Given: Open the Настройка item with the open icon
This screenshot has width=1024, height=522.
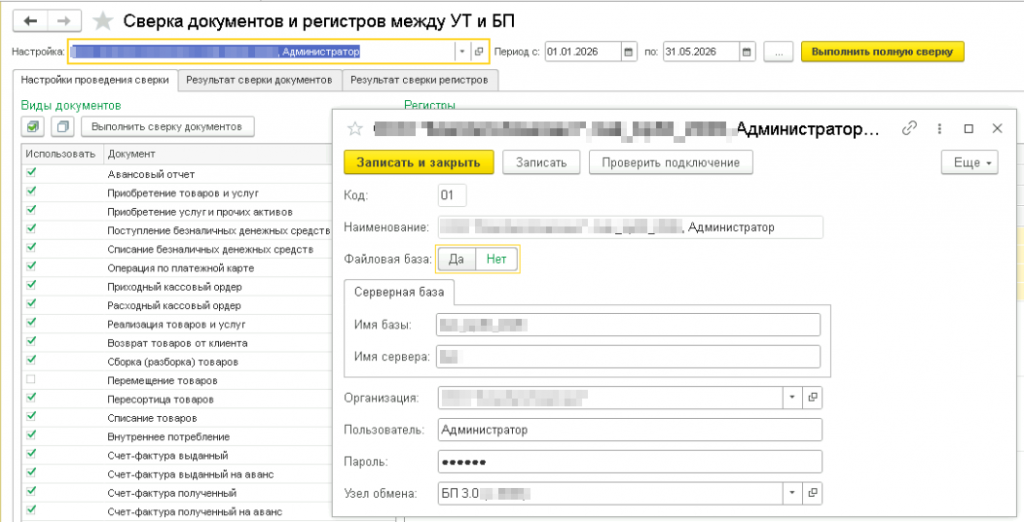Looking at the screenshot, I should (x=479, y=52).
